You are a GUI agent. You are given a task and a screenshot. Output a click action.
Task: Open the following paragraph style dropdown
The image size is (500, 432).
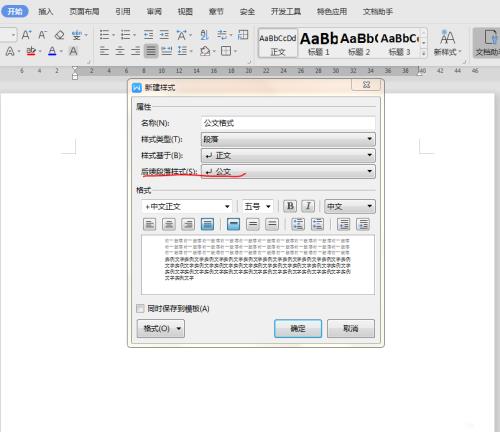pos(288,171)
